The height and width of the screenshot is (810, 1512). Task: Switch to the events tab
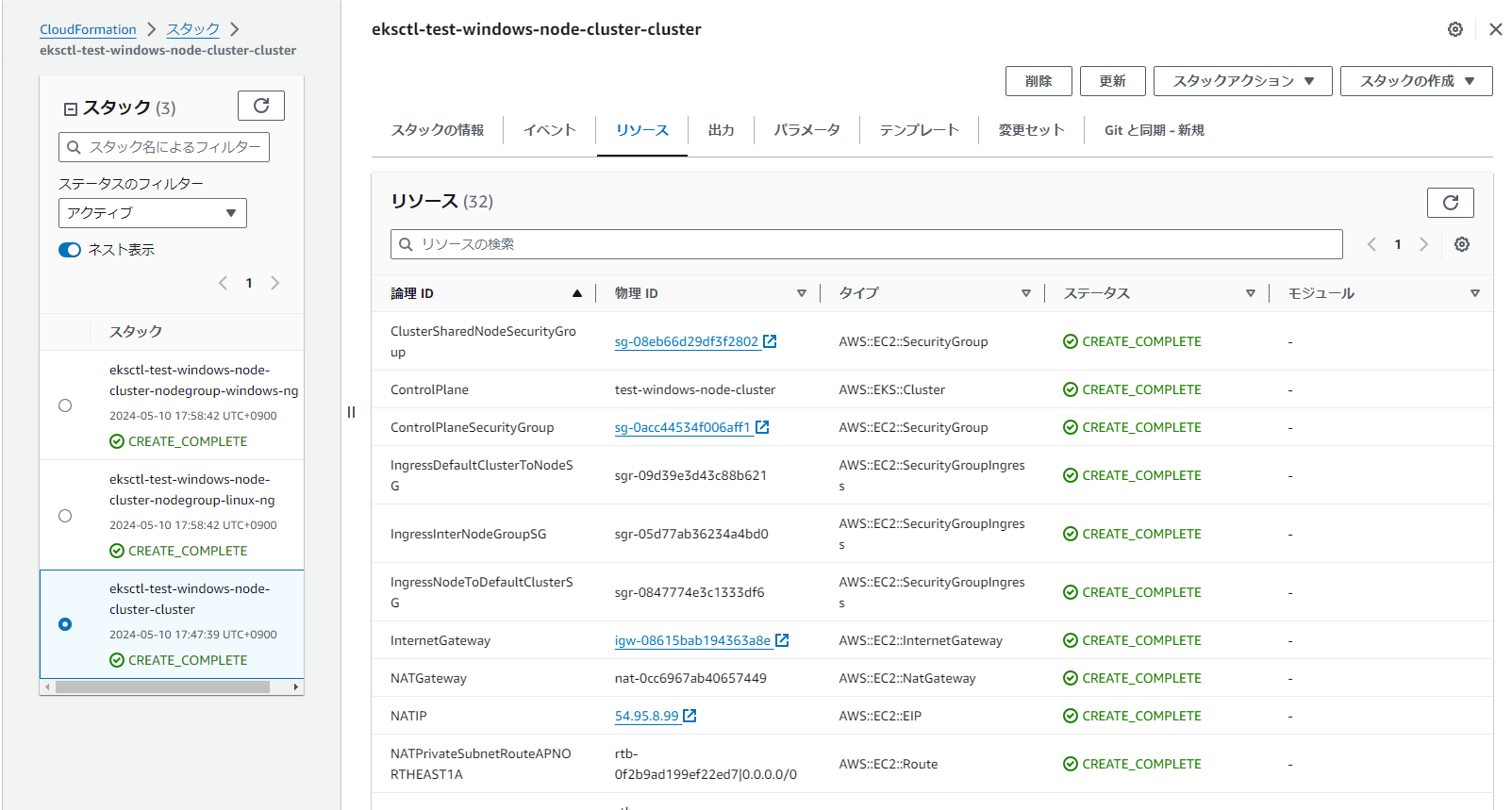point(549,130)
